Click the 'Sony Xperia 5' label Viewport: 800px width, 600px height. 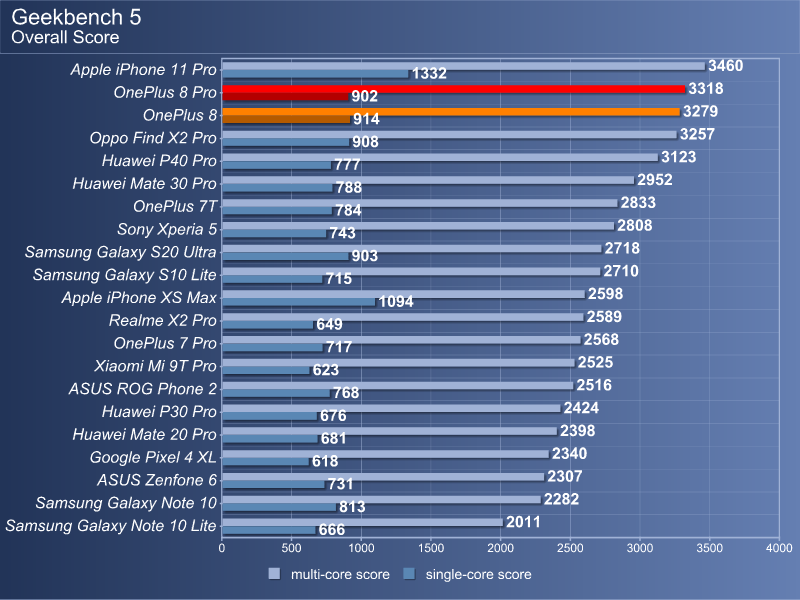point(167,229)
